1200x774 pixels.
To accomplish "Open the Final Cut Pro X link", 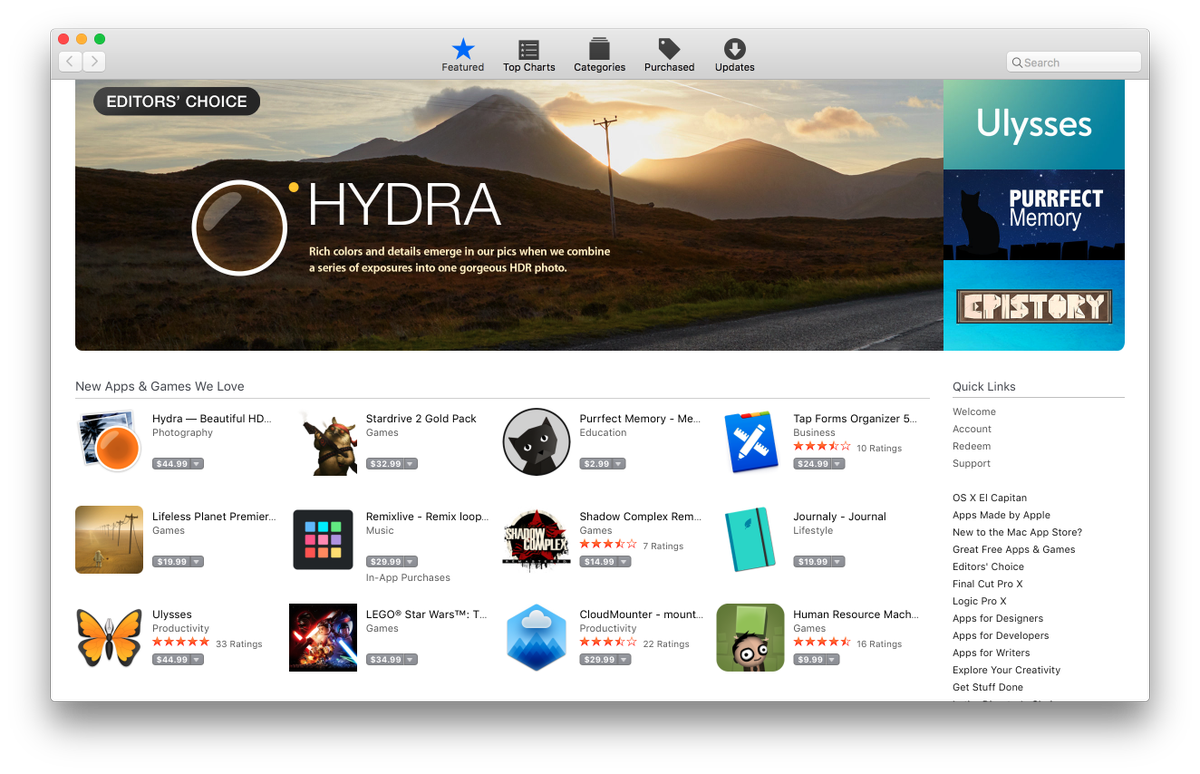I will coord(987,584).
